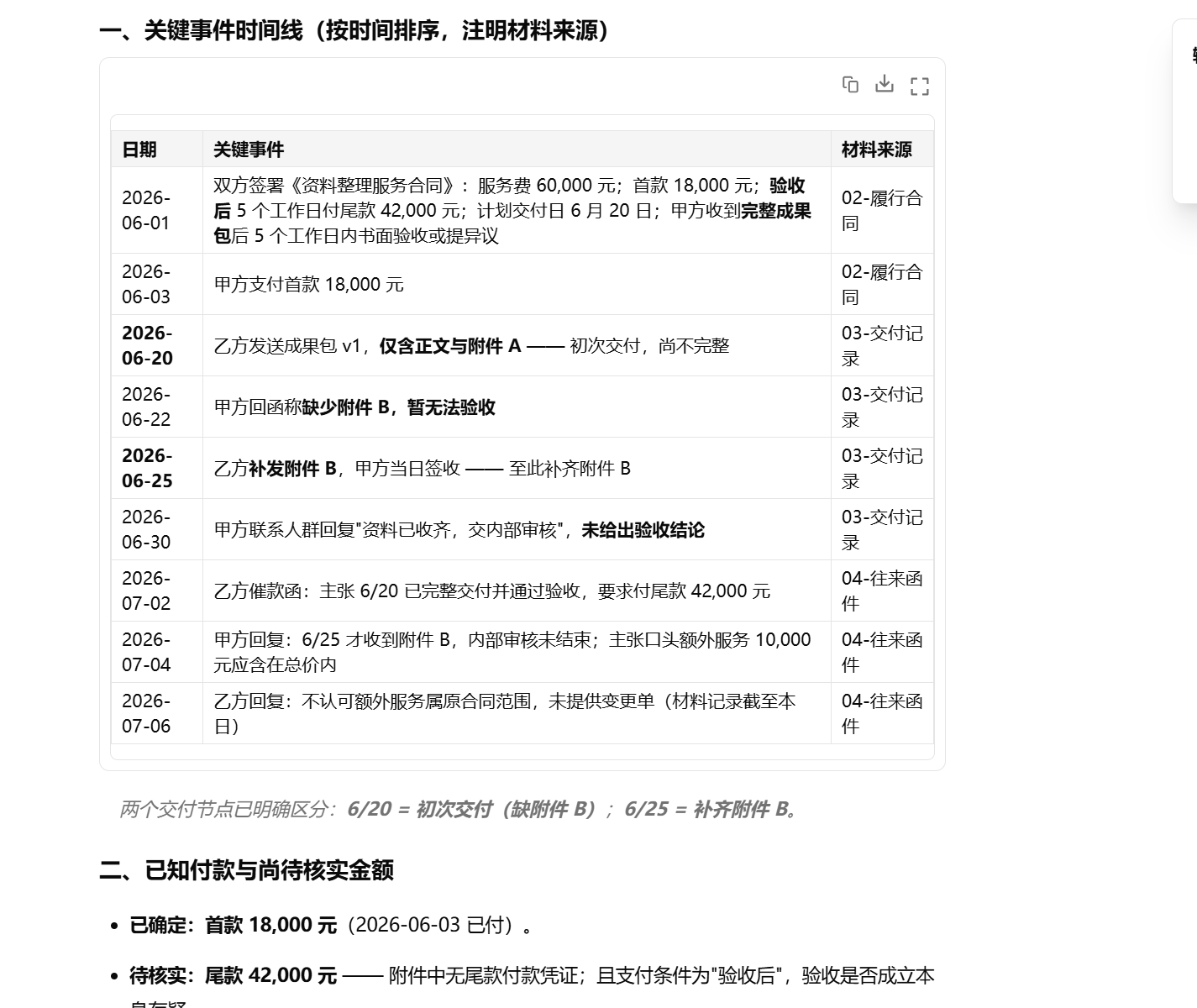Image resolution: width=1197 pixels, height=1008 pixels.
Task: Click event 甲方联系人群回复 资料已收齐
Action: pos(459,529)
